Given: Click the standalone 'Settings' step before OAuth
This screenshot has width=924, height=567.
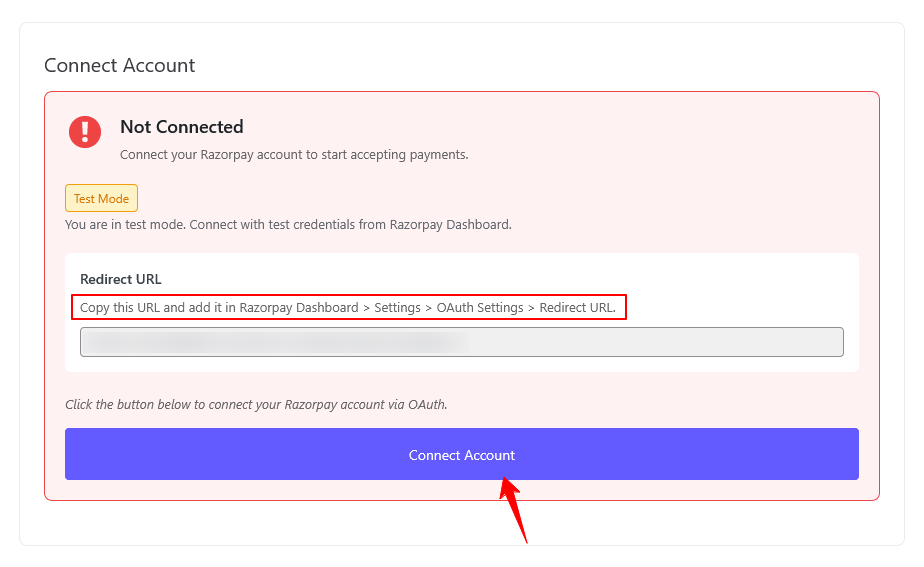Looking at the screenshot, I should pos(398,308).
